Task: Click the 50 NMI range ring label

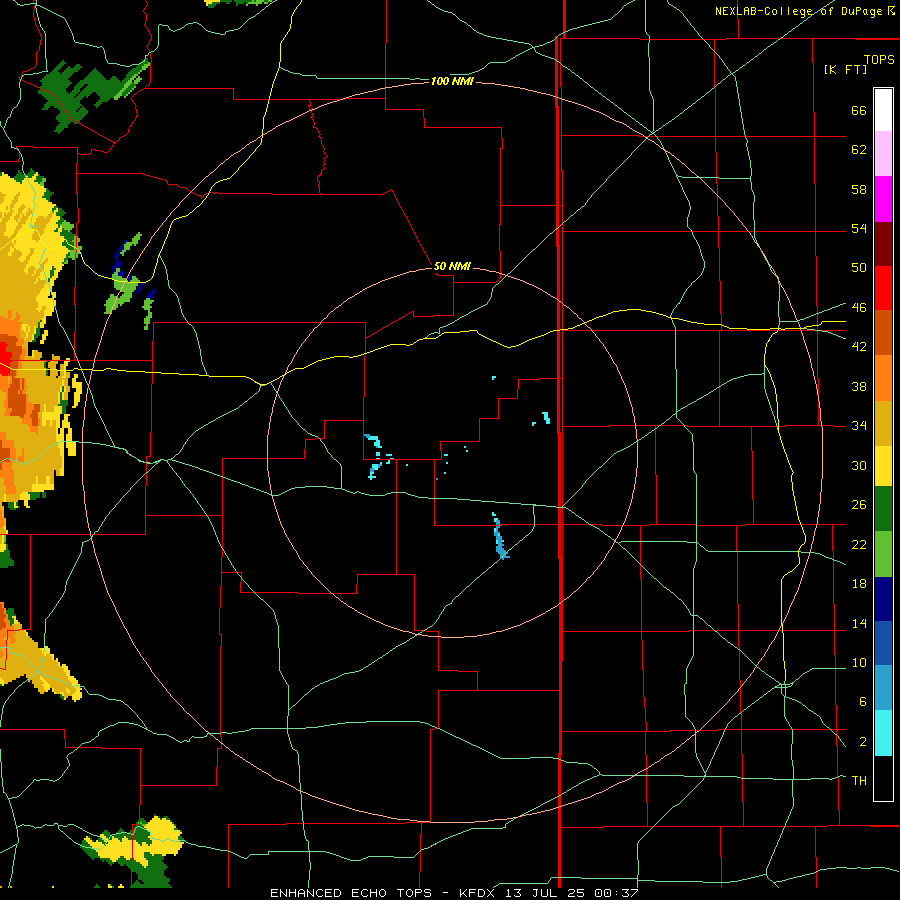Action: [452, 266]
